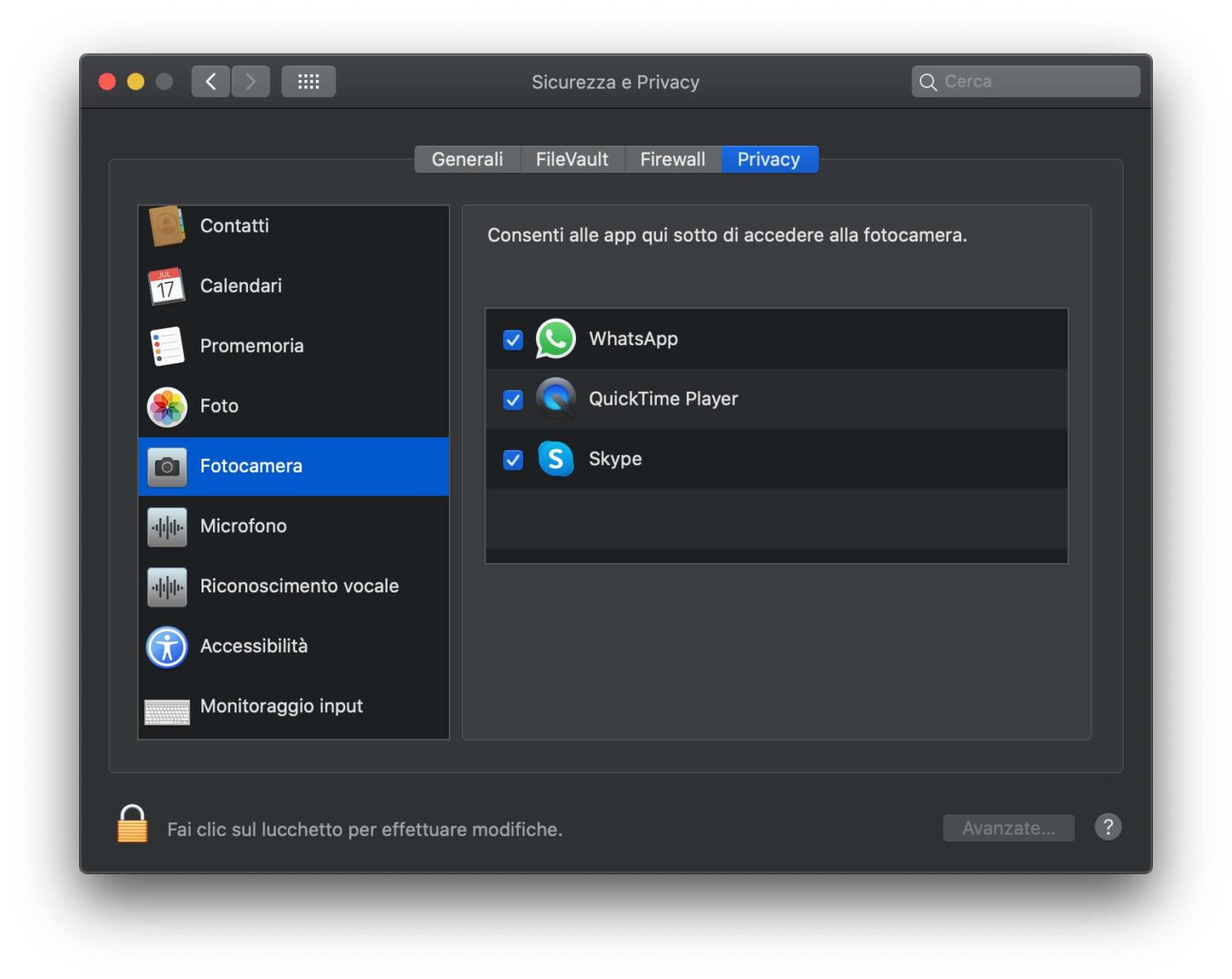Screen dimensions: 1232x979
Task: Select the Contatti sidebar icon
Action: point(166,226)
